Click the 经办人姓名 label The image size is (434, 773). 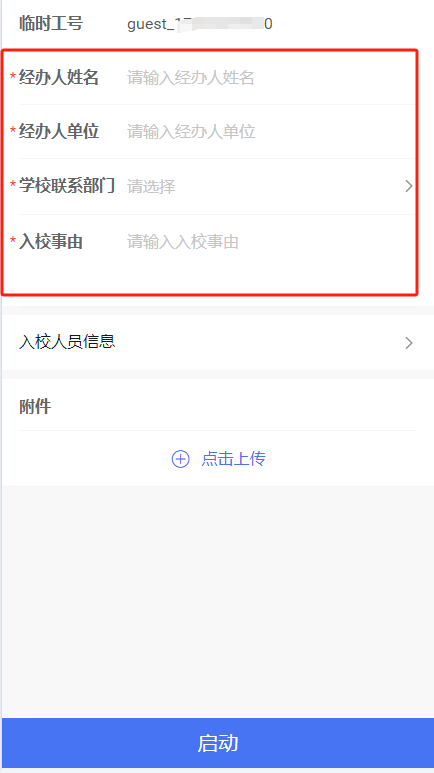pos(59,77)
